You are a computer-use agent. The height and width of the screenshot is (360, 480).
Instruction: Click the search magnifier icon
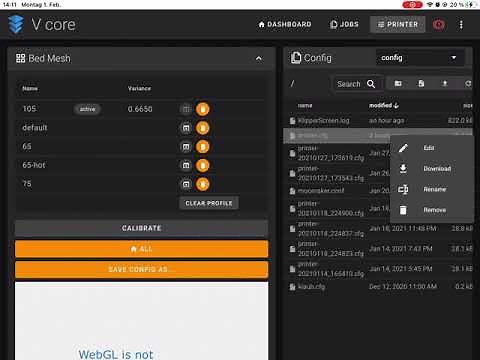pos(371,84)
